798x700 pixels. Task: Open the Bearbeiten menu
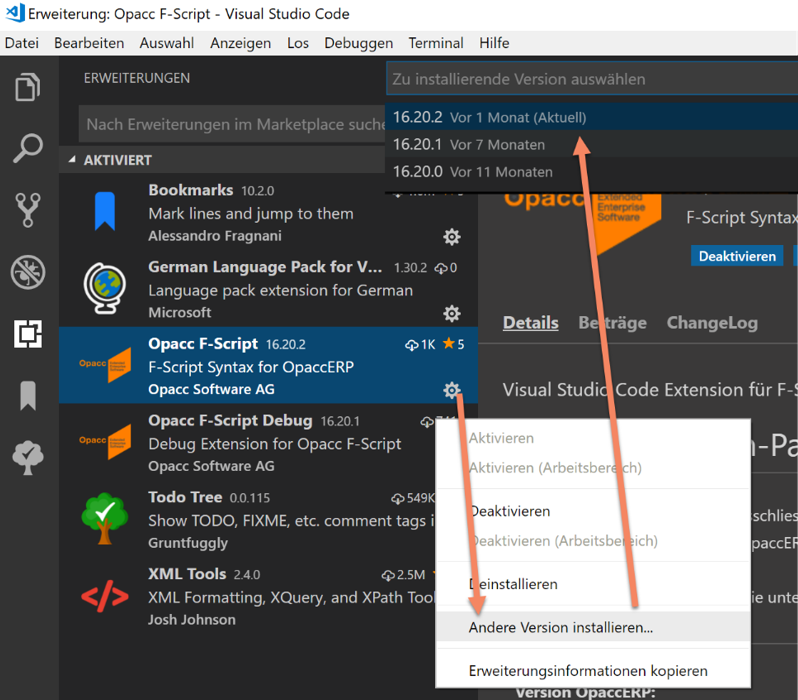[89, 43]
